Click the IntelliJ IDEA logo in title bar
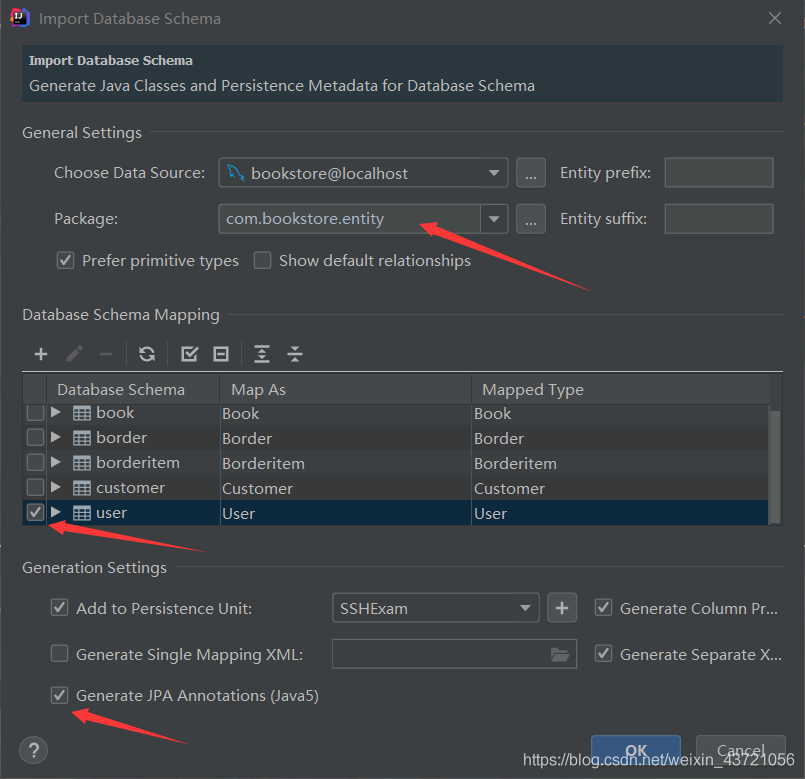 pos(20,17)
